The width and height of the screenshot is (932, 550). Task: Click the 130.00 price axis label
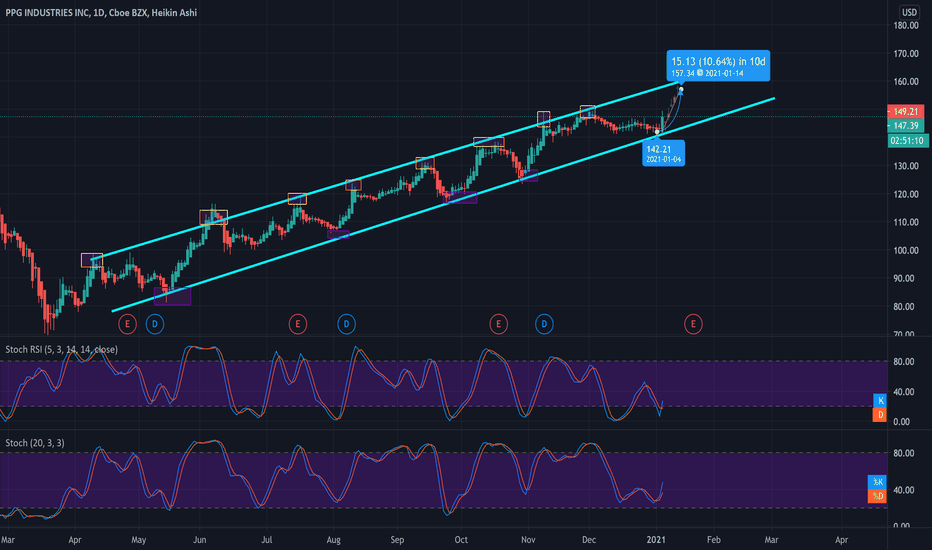pos(906,166)
